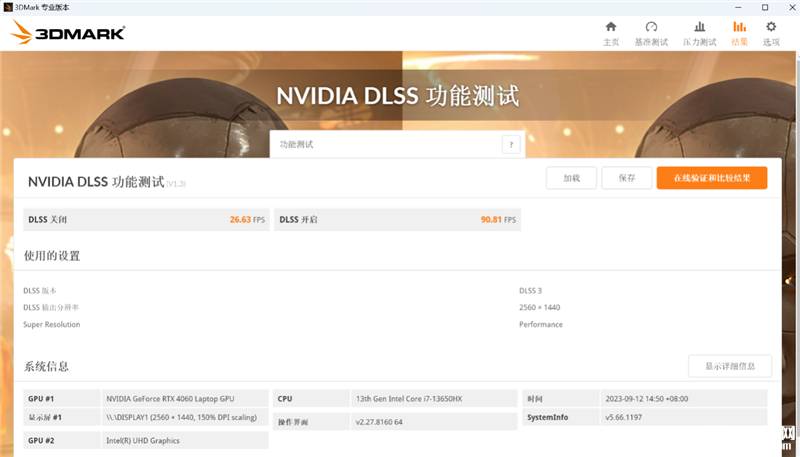800x457 pixels.
Task: Click the Performance setting value
Action: [x=541, y=324]
